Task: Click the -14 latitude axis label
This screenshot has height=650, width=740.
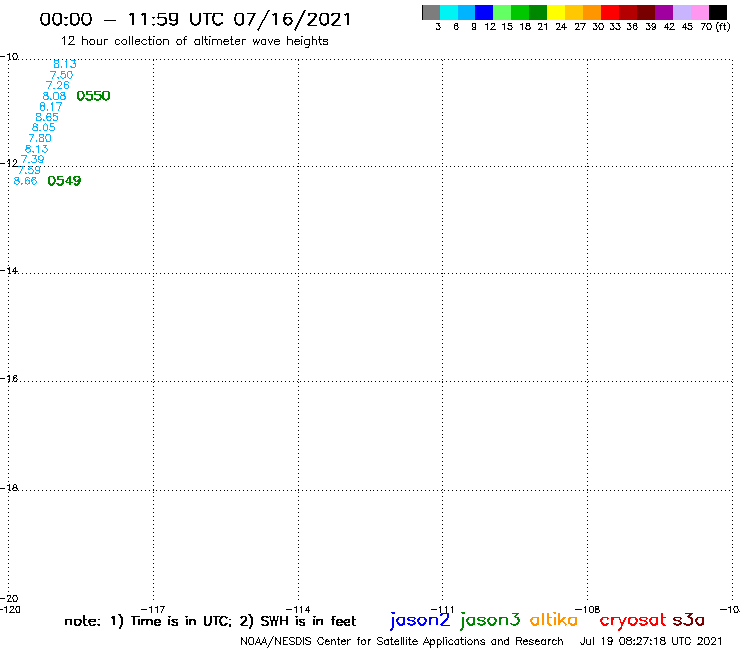Action: (x=9, y=270)
